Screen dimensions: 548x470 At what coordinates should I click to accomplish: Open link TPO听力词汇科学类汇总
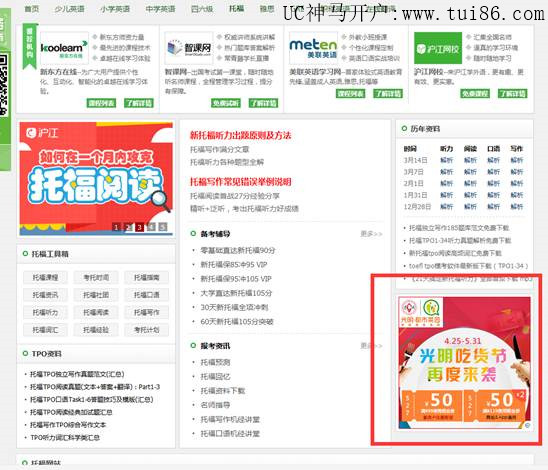[65, 438]
